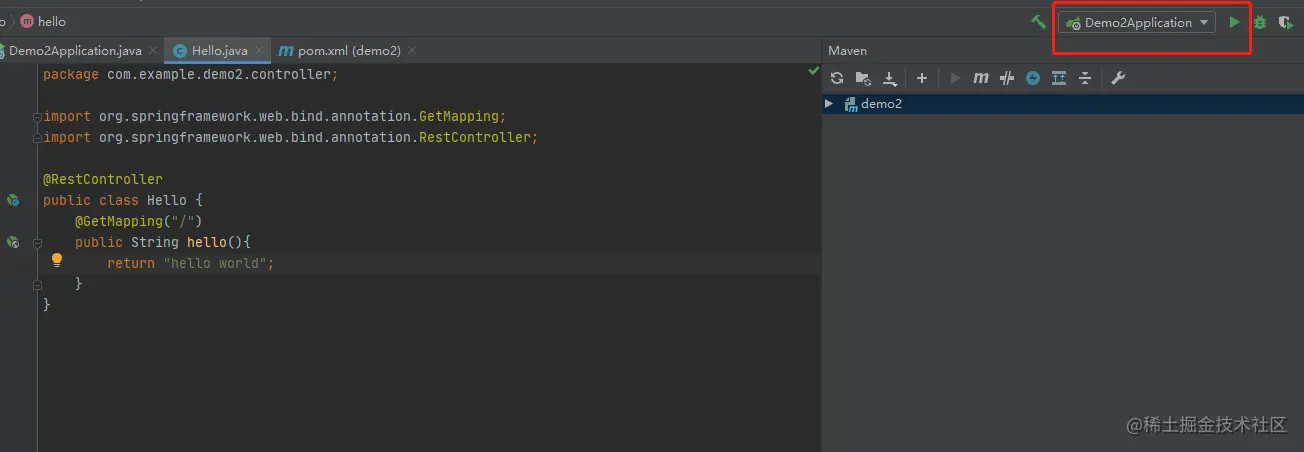This screenshot has width=1304, height=452.
Task: Expand the demo2 Maven project node
Action: point(829,104)
